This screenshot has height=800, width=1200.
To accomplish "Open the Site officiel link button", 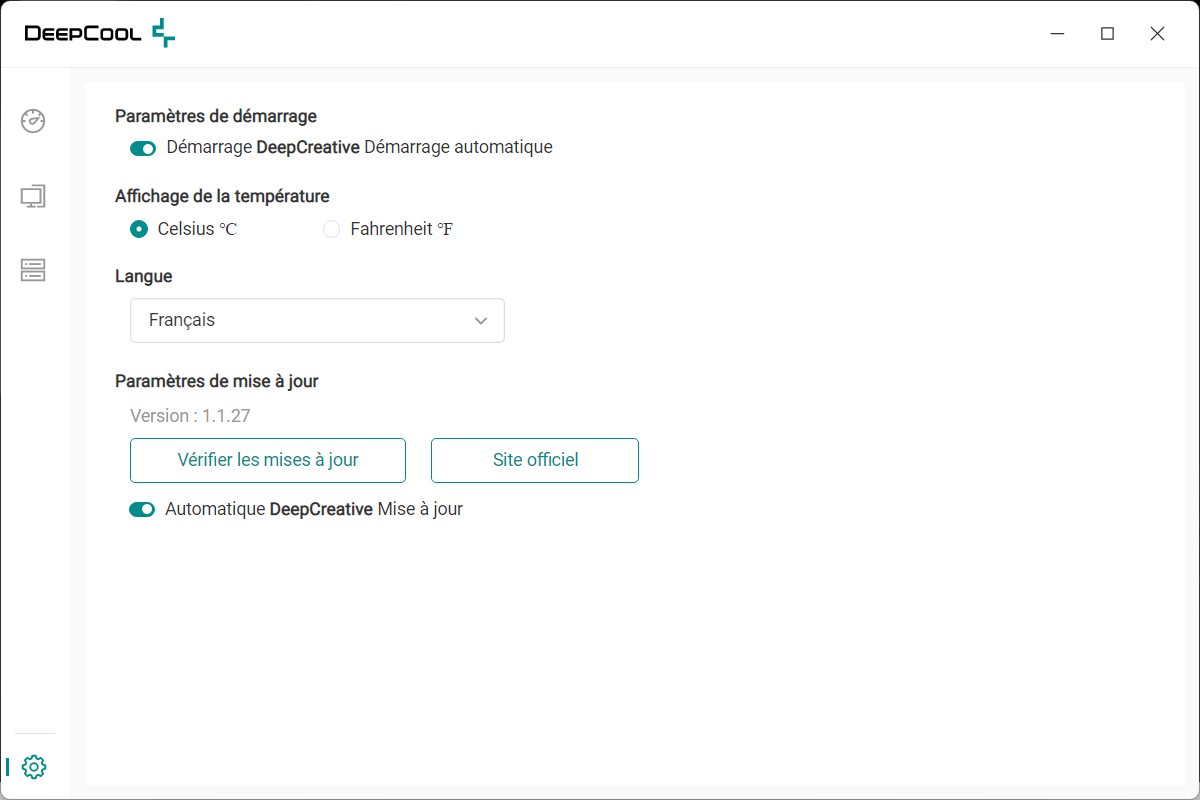I will click(535, 460).
